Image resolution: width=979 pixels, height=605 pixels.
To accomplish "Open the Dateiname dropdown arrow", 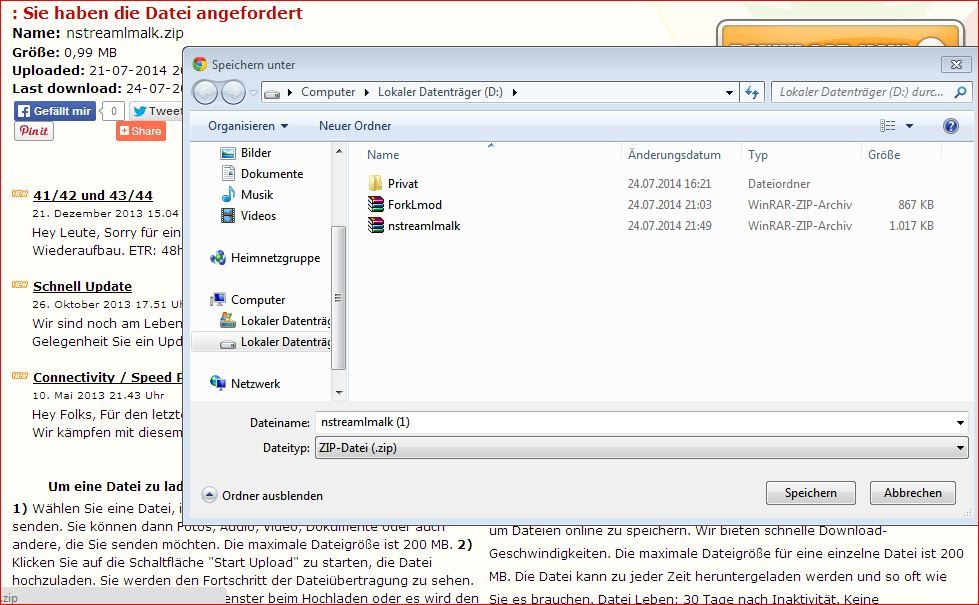I will point(960,423).
